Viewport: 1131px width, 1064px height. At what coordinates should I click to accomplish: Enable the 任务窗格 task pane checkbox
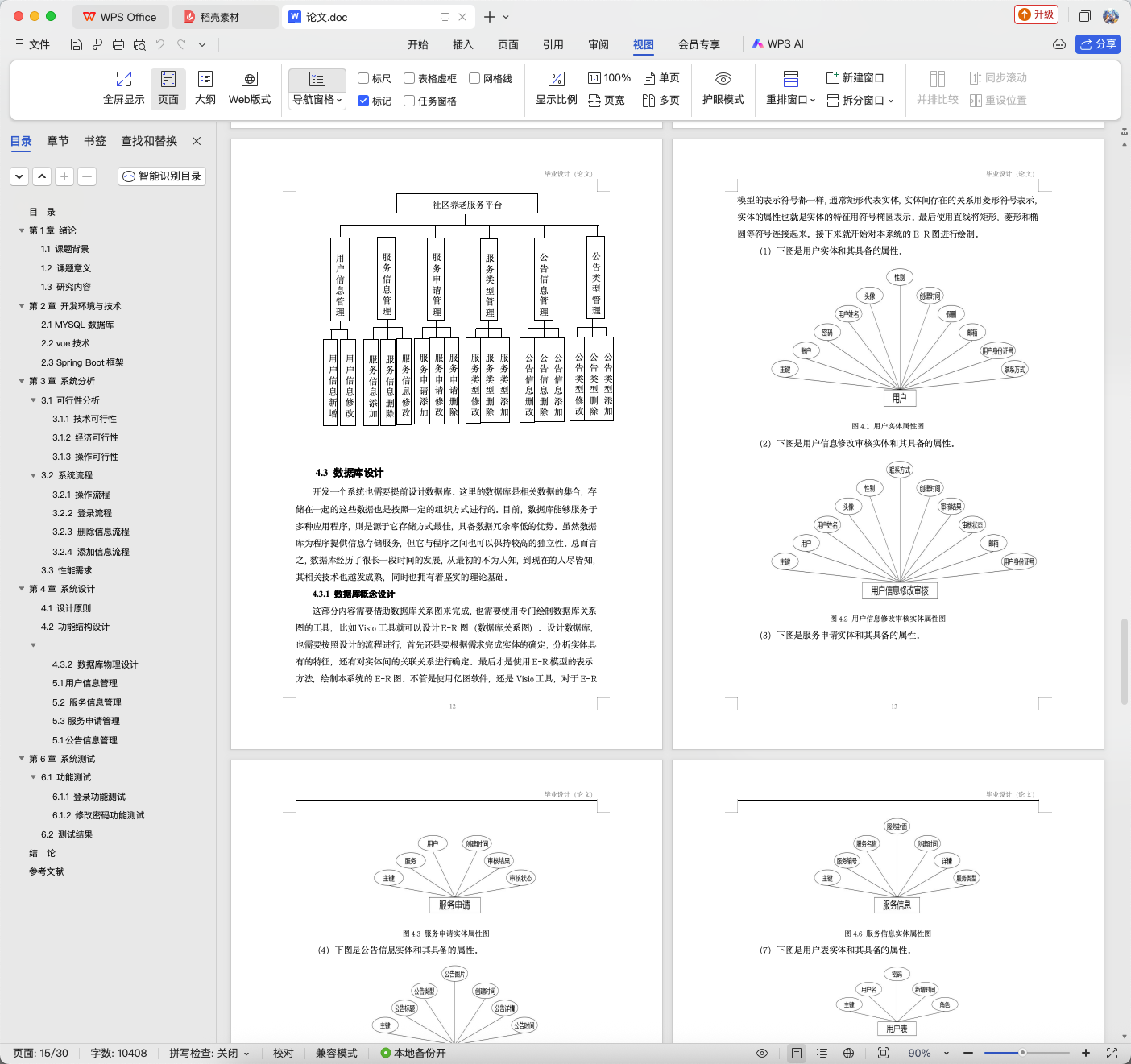click(x=430, y=101)
